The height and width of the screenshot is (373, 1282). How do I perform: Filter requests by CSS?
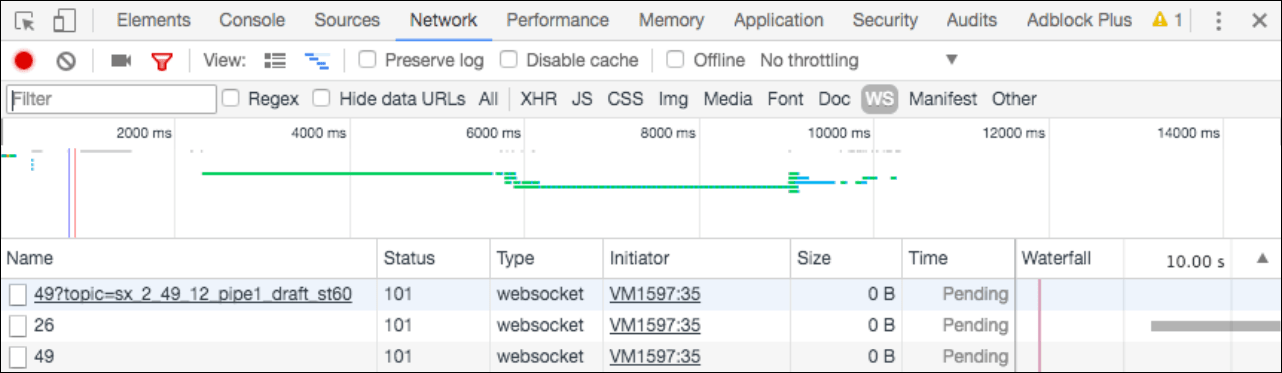(626, 99)
